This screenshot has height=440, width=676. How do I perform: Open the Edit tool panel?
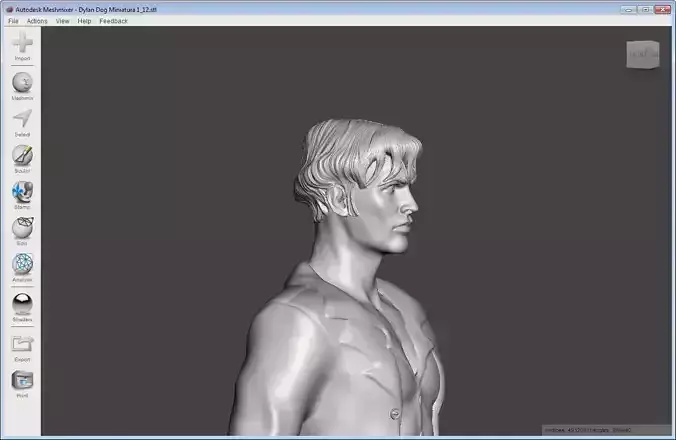22,228
